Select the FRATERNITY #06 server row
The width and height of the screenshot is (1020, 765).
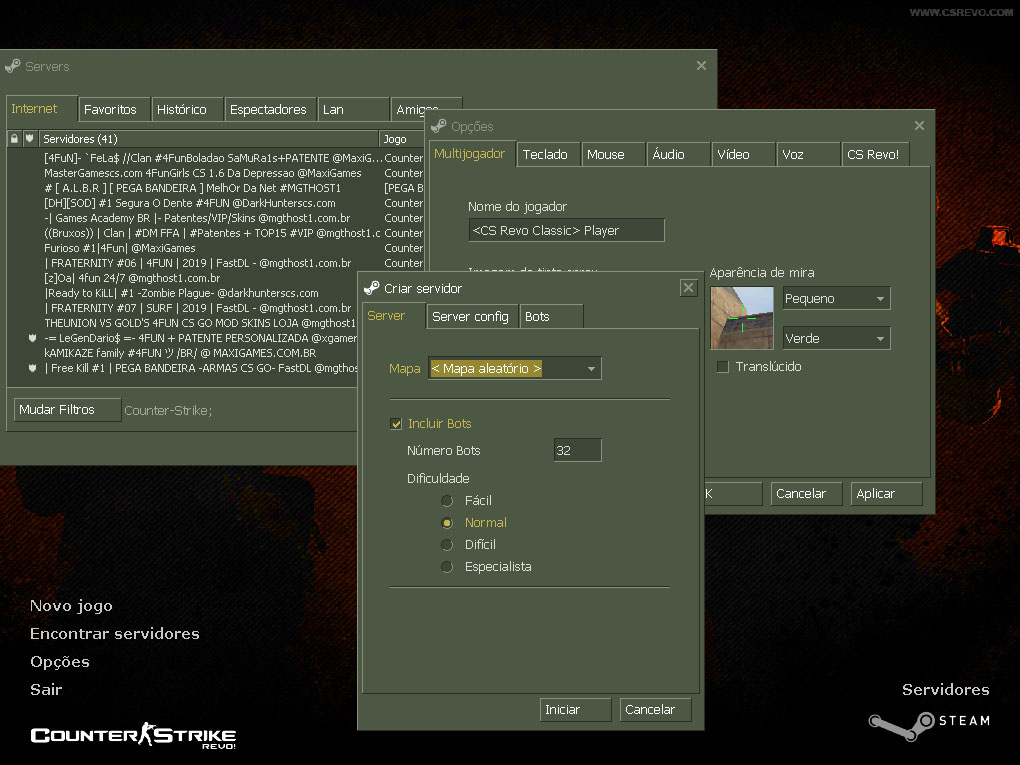pyautogui.click(x=215, y=263)
